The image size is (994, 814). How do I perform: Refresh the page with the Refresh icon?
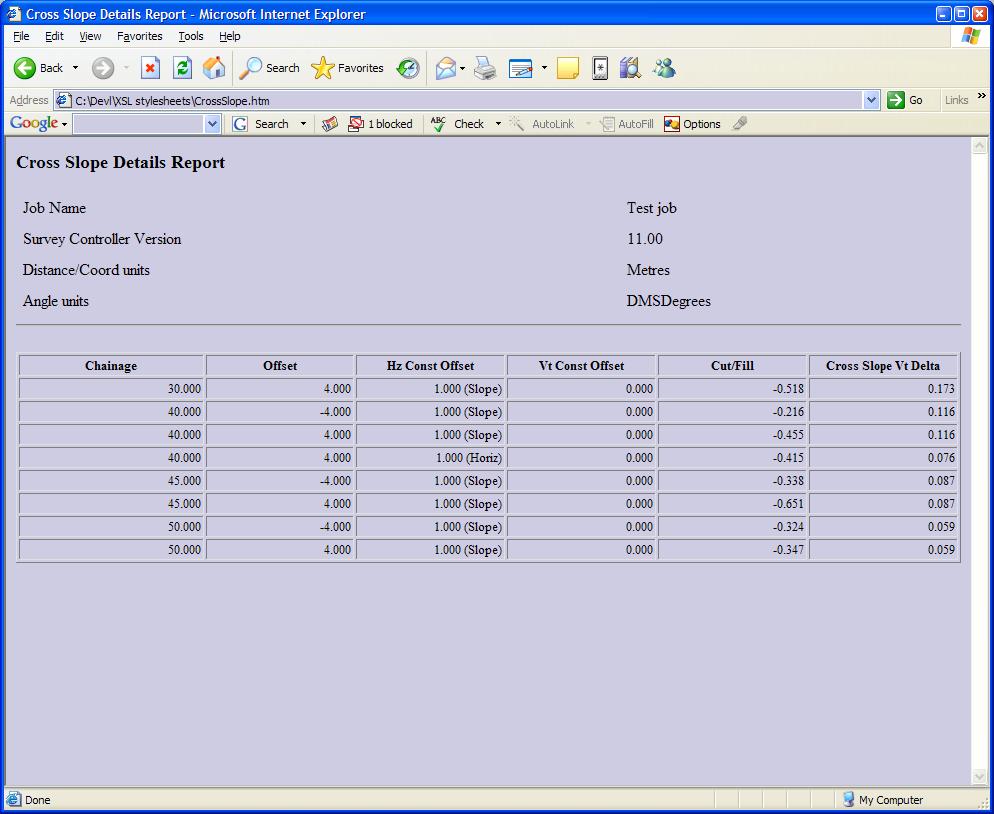point(182,68)
